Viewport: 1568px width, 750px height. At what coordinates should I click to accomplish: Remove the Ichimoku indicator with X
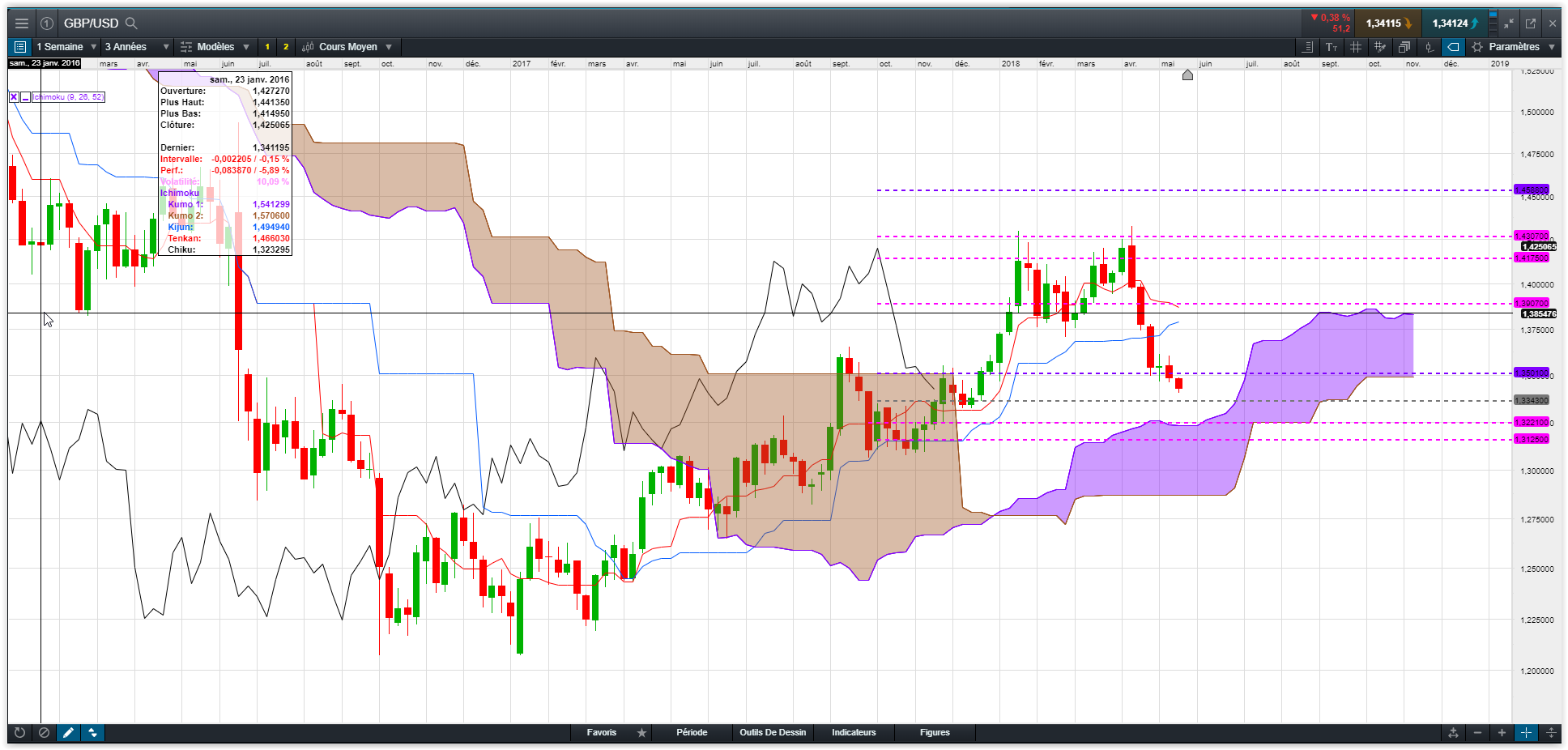(14, 97)
